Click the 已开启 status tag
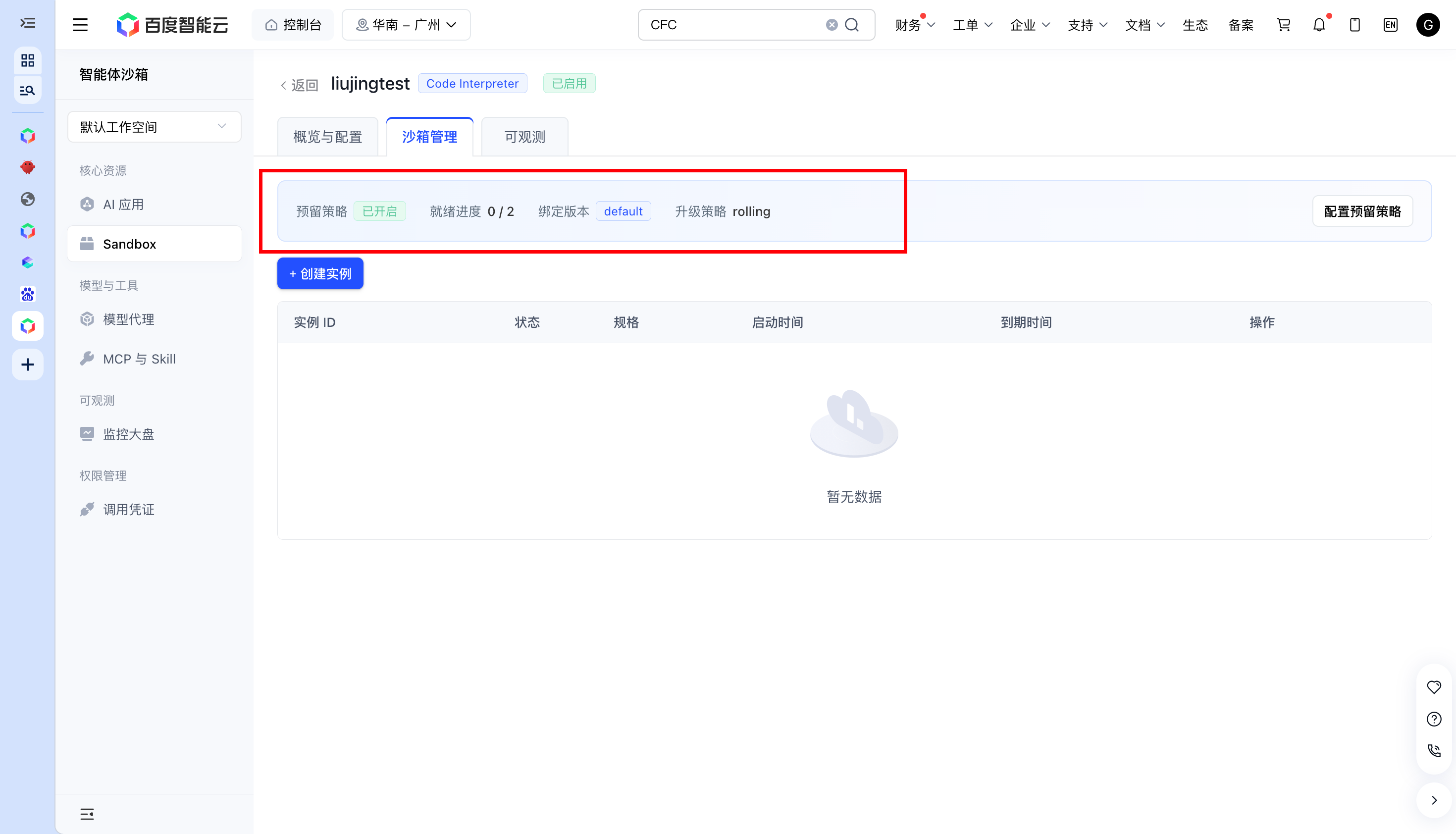 click(380, 211)
